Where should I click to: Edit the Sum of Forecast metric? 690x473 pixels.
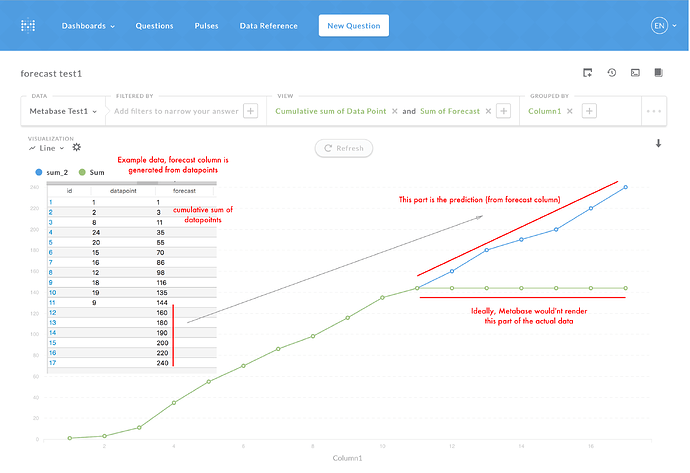pyautogui.click(x=450, y=111)
